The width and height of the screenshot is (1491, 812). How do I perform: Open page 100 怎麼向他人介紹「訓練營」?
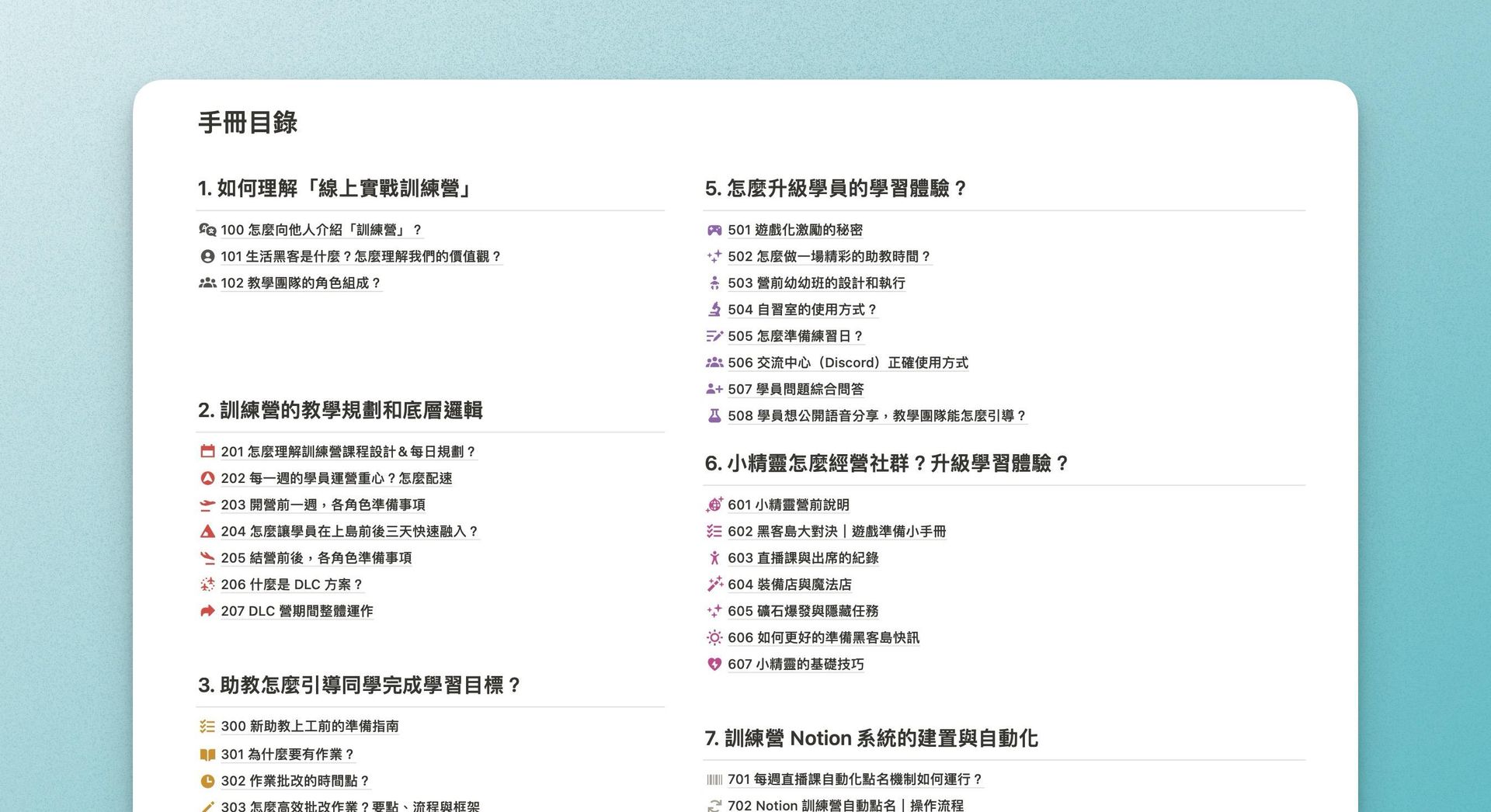(x=321, y=230)
